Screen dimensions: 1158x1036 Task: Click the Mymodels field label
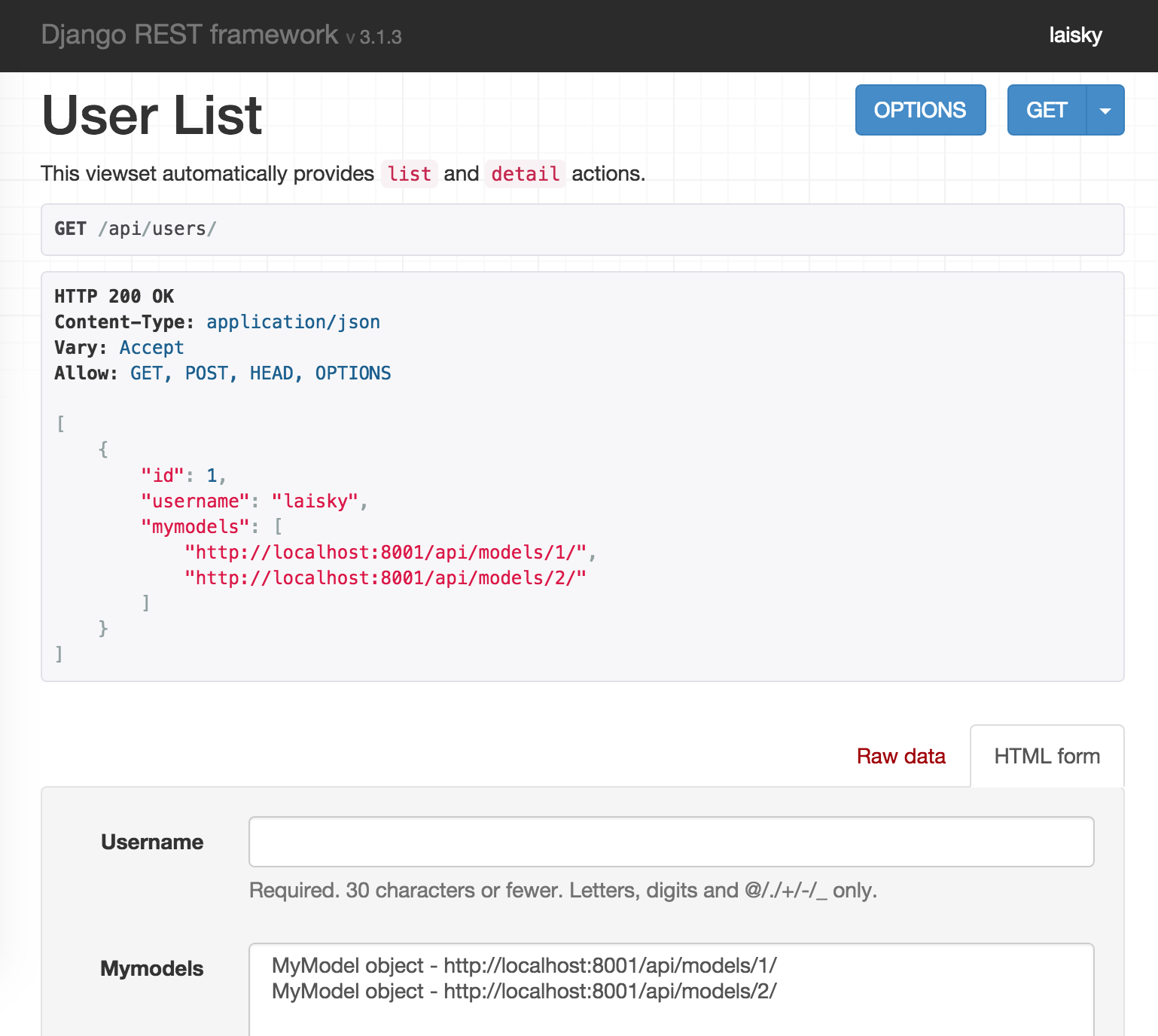pos(152,968)
